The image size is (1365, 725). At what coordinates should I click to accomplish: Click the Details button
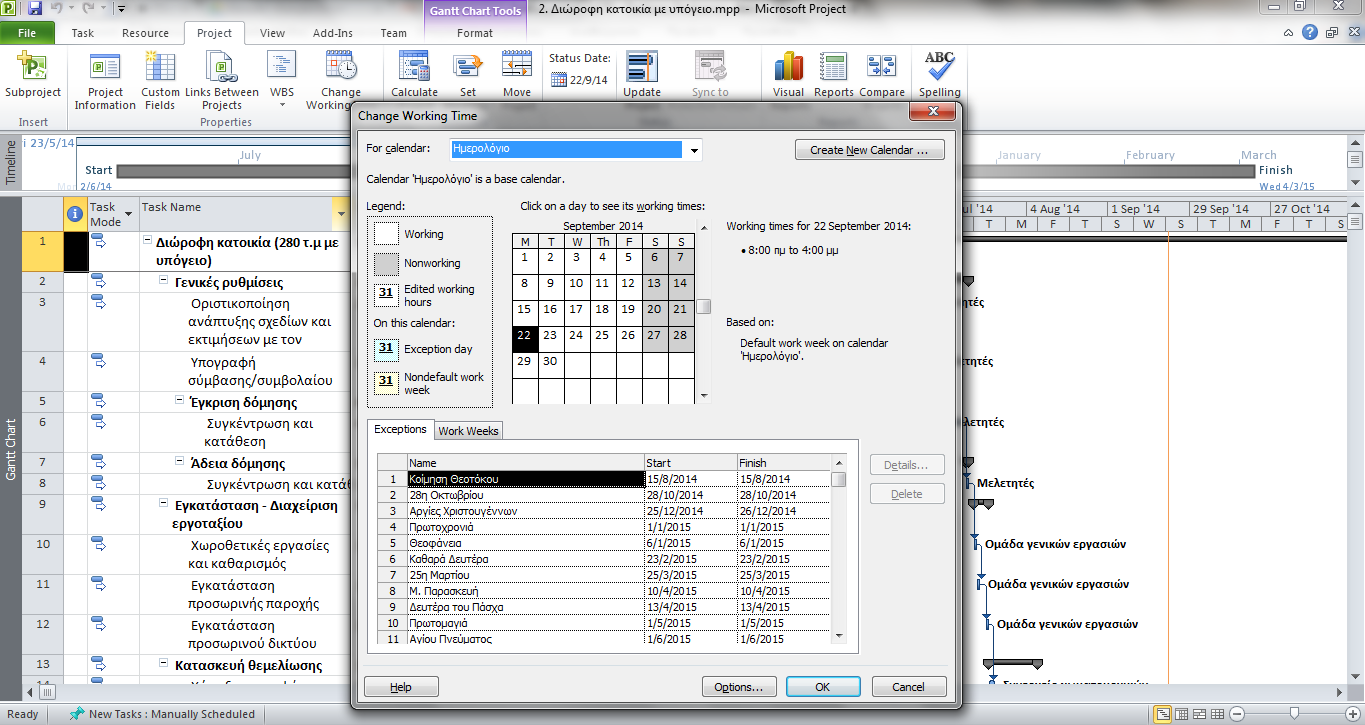tap(907, 465)
